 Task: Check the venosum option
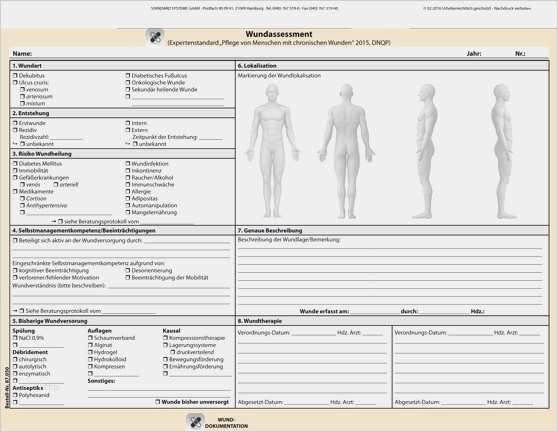(x=22, y=90)
